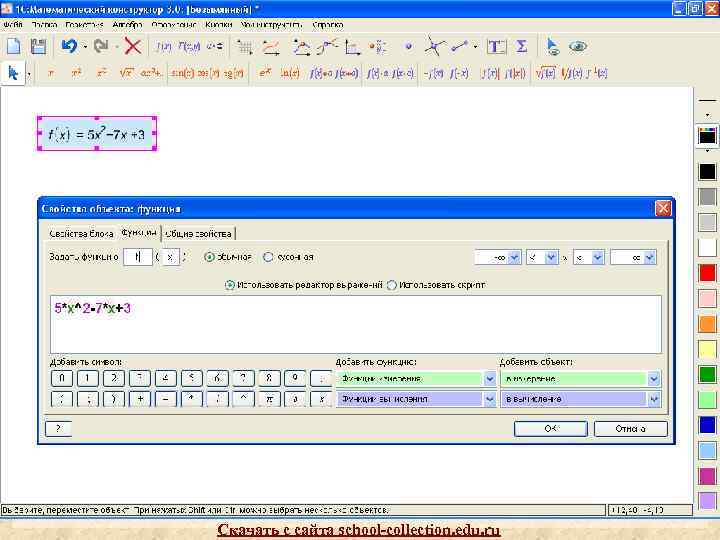Open the right inequality sign dropdown
Image resolution: width=720 pixels, height=540 pixels.
pyautogui.click(x=597, y=258)
